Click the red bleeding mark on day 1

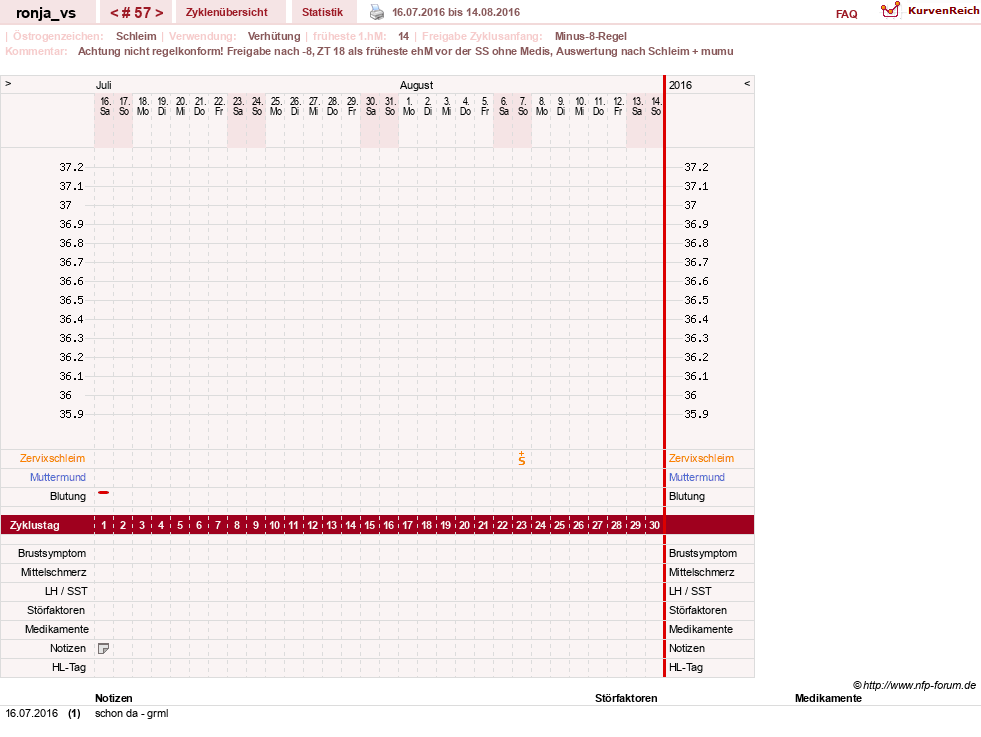[104, 493]
